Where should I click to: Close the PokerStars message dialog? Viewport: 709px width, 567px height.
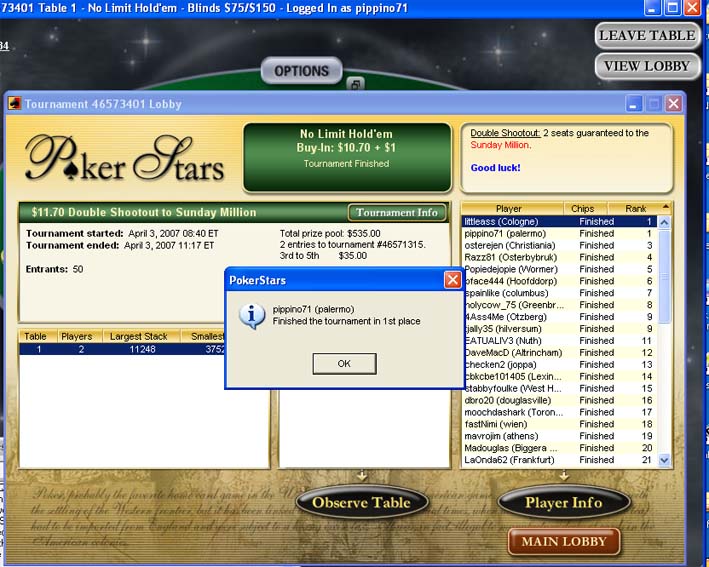(453, 280)
